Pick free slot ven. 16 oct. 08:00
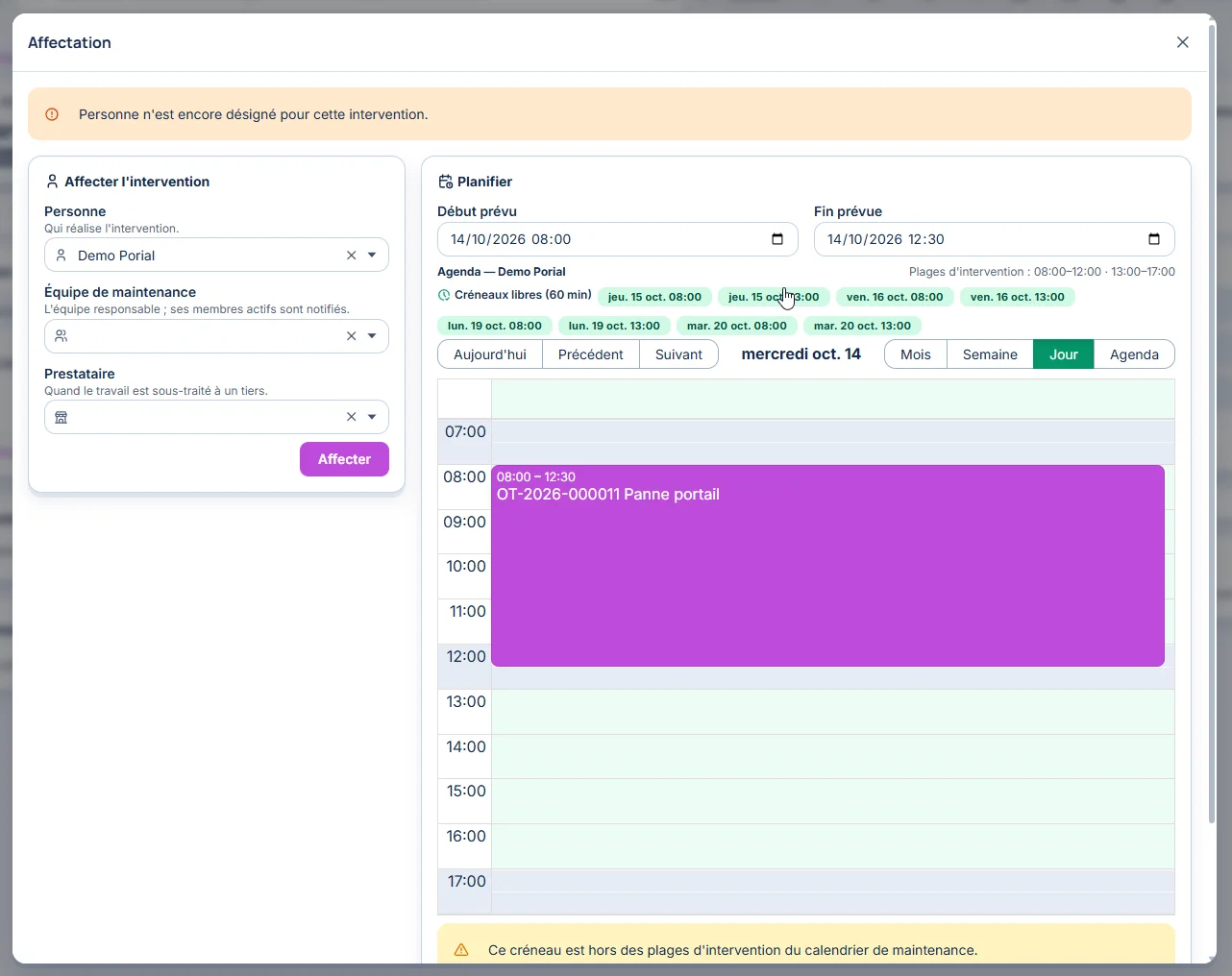This screenshot has width=1232, height=976. click(895, 297)
